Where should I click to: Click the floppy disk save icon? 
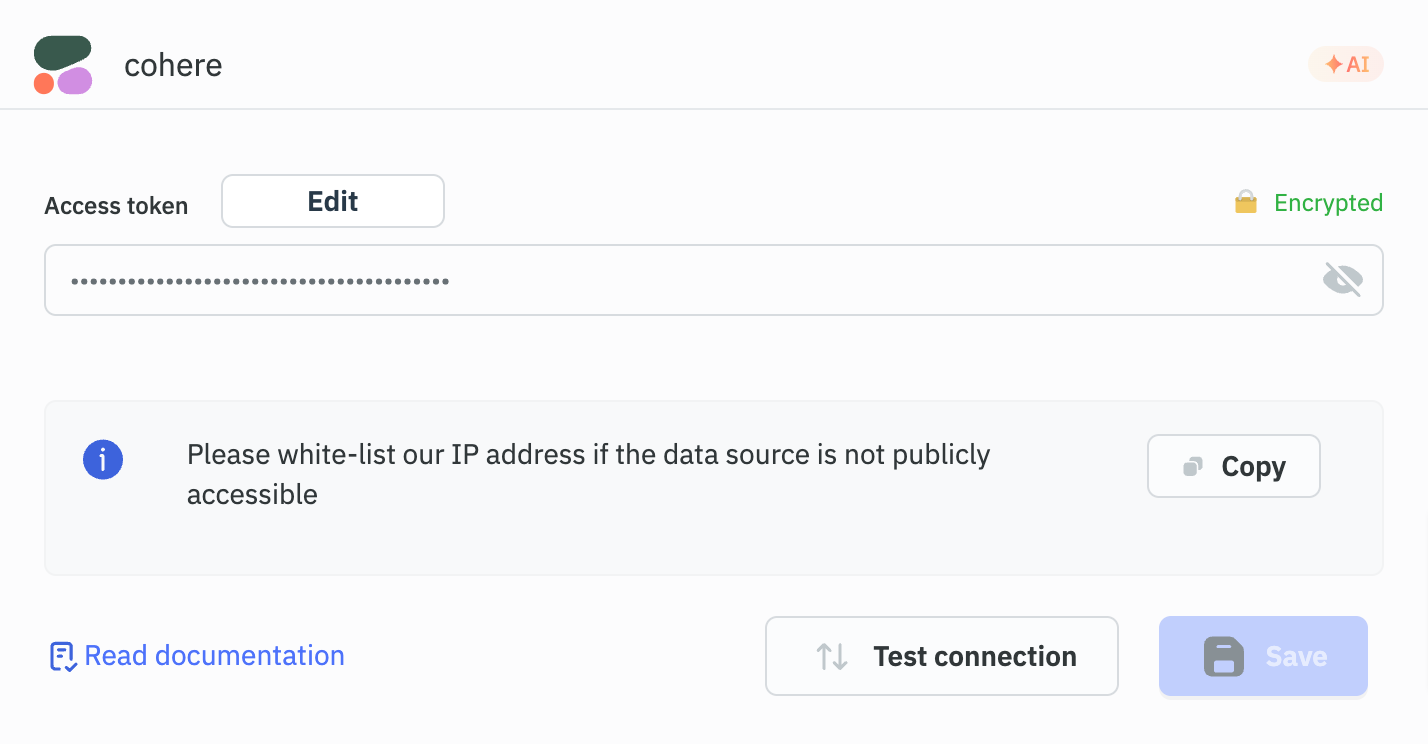tap(1223, 657)
